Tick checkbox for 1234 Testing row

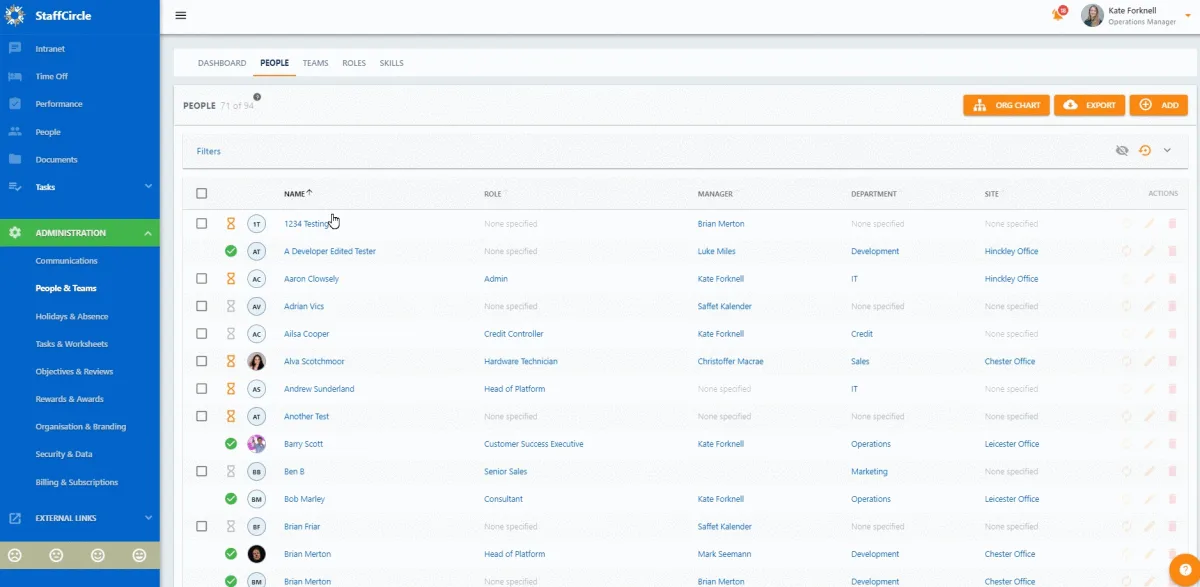pos(202,224)
